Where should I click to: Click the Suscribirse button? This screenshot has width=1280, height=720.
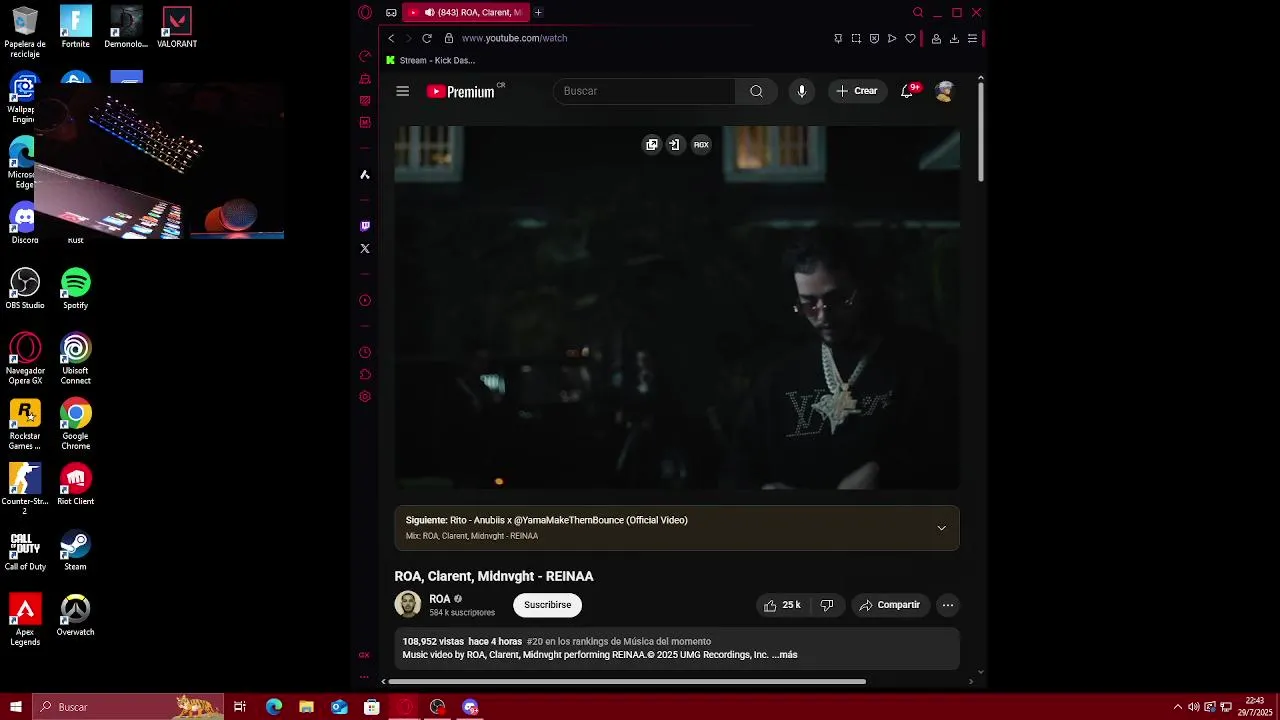click(547, 605)
